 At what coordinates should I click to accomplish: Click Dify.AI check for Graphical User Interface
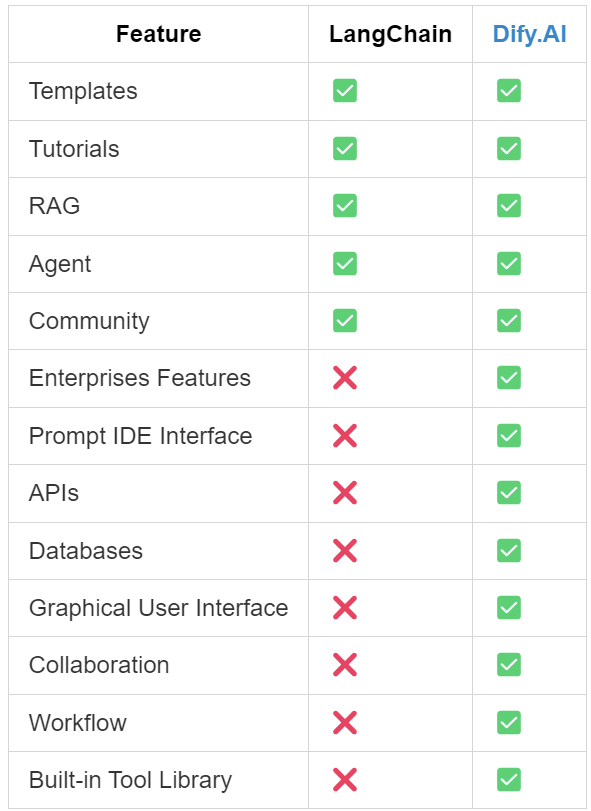coord(509,607)
